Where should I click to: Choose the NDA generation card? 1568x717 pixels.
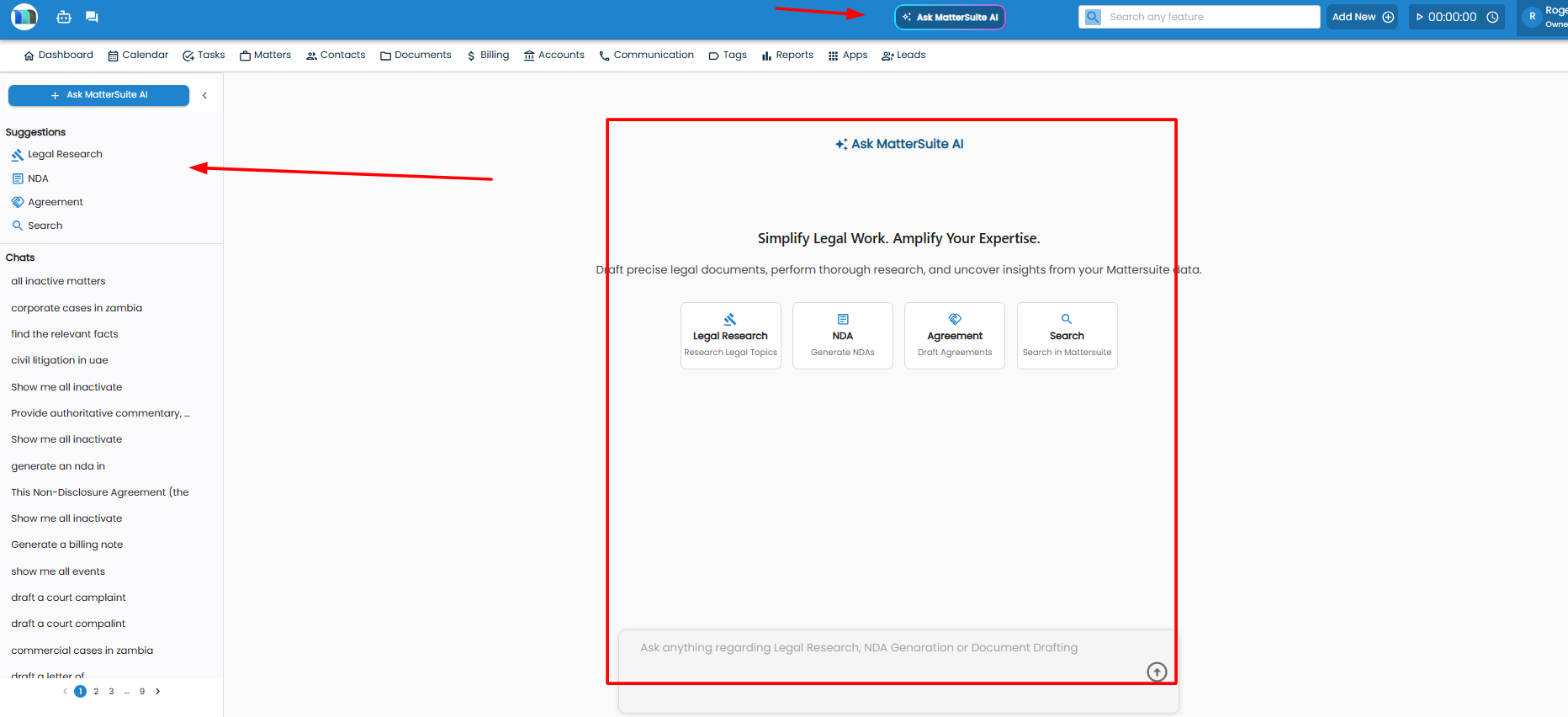[842, 336]
